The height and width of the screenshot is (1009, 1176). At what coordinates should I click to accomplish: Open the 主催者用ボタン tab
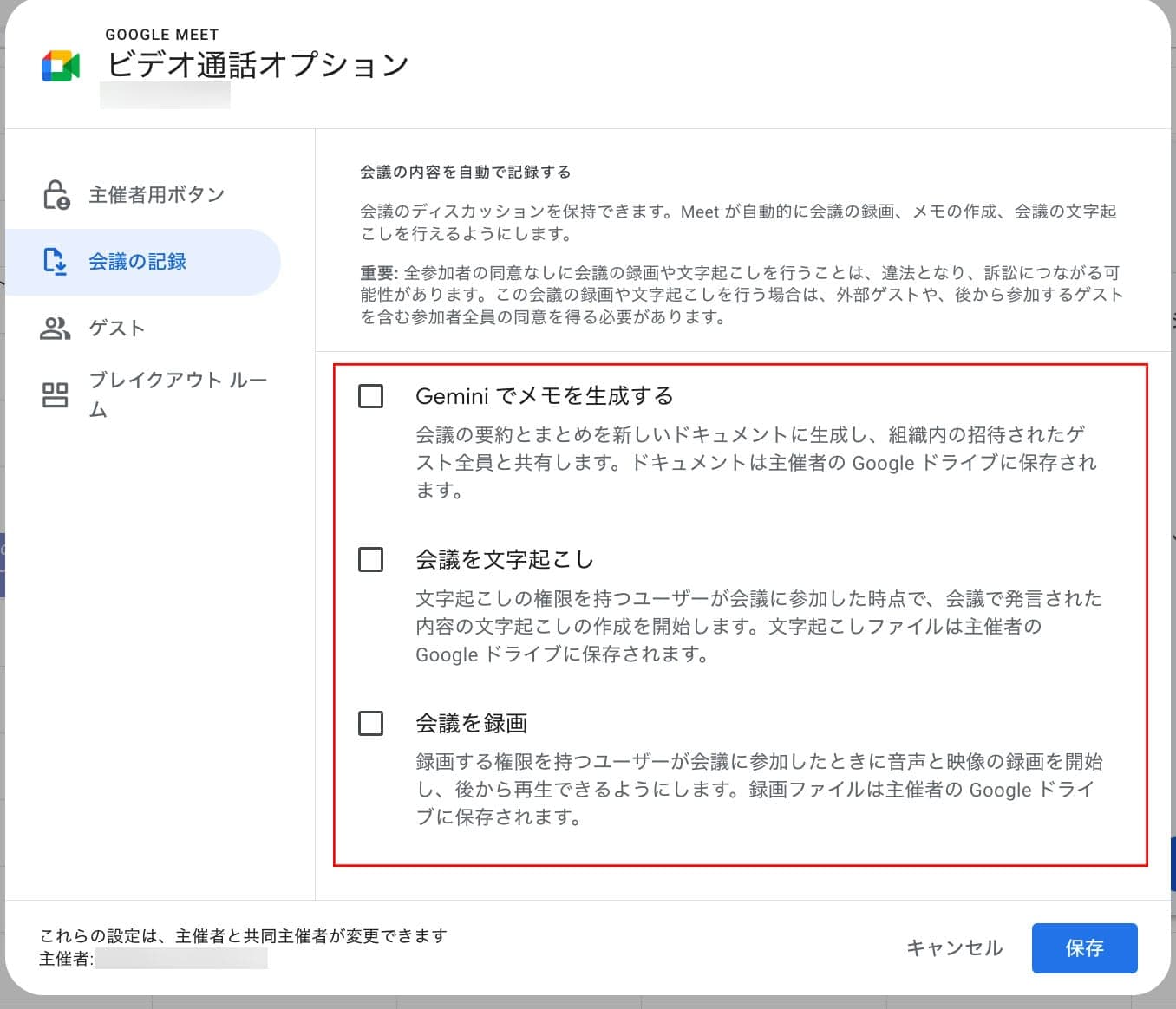click(x=143, y=195)
